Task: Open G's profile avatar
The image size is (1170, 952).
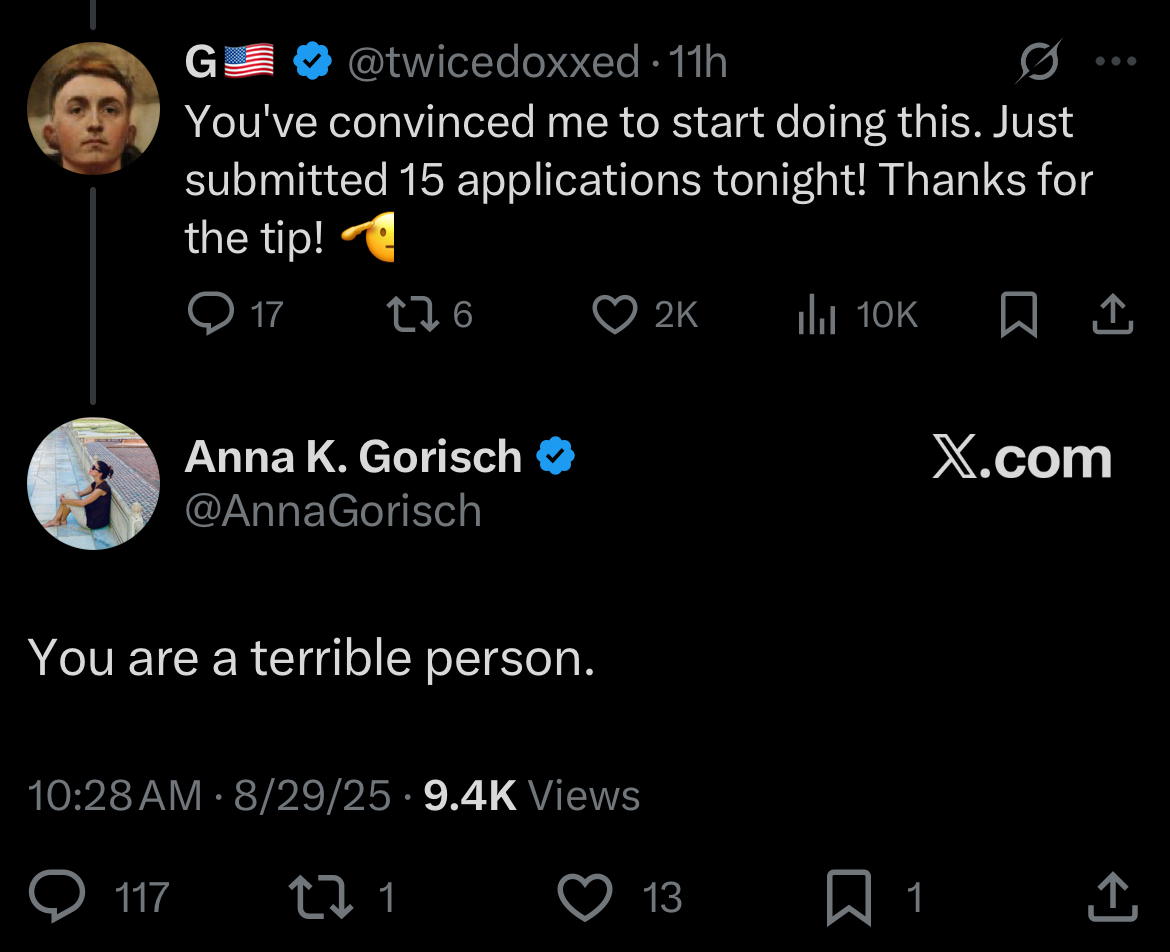Action: click(93, 108)
